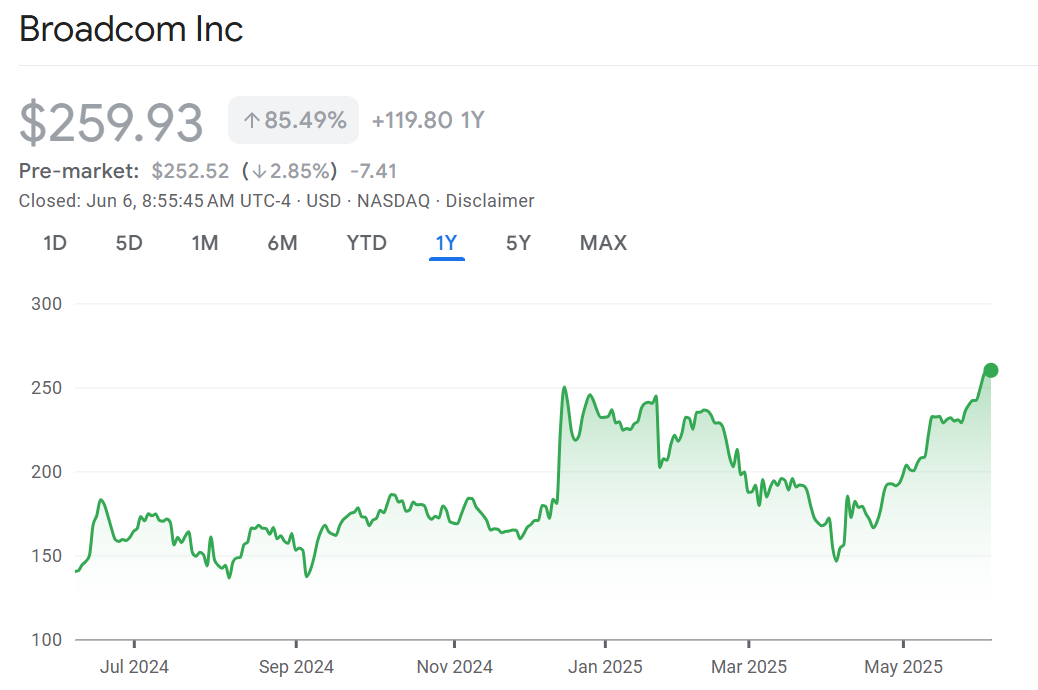Click the 200 y-axis label

click(46, 472)
